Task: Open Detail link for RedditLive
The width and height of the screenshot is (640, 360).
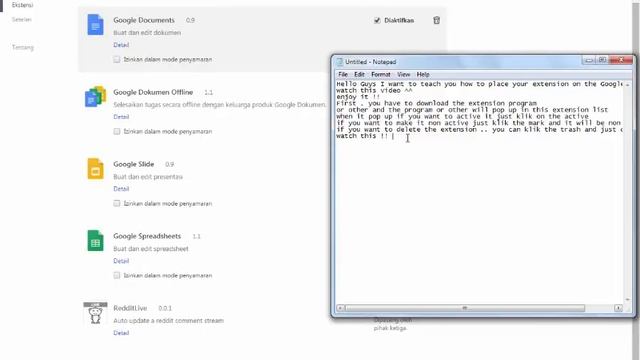Action: (x=121, y=333)
